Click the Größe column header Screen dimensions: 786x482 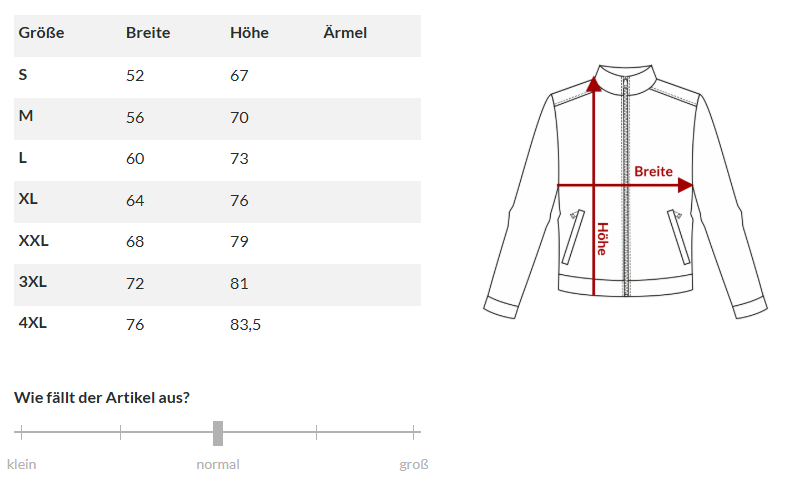[41, 33]
